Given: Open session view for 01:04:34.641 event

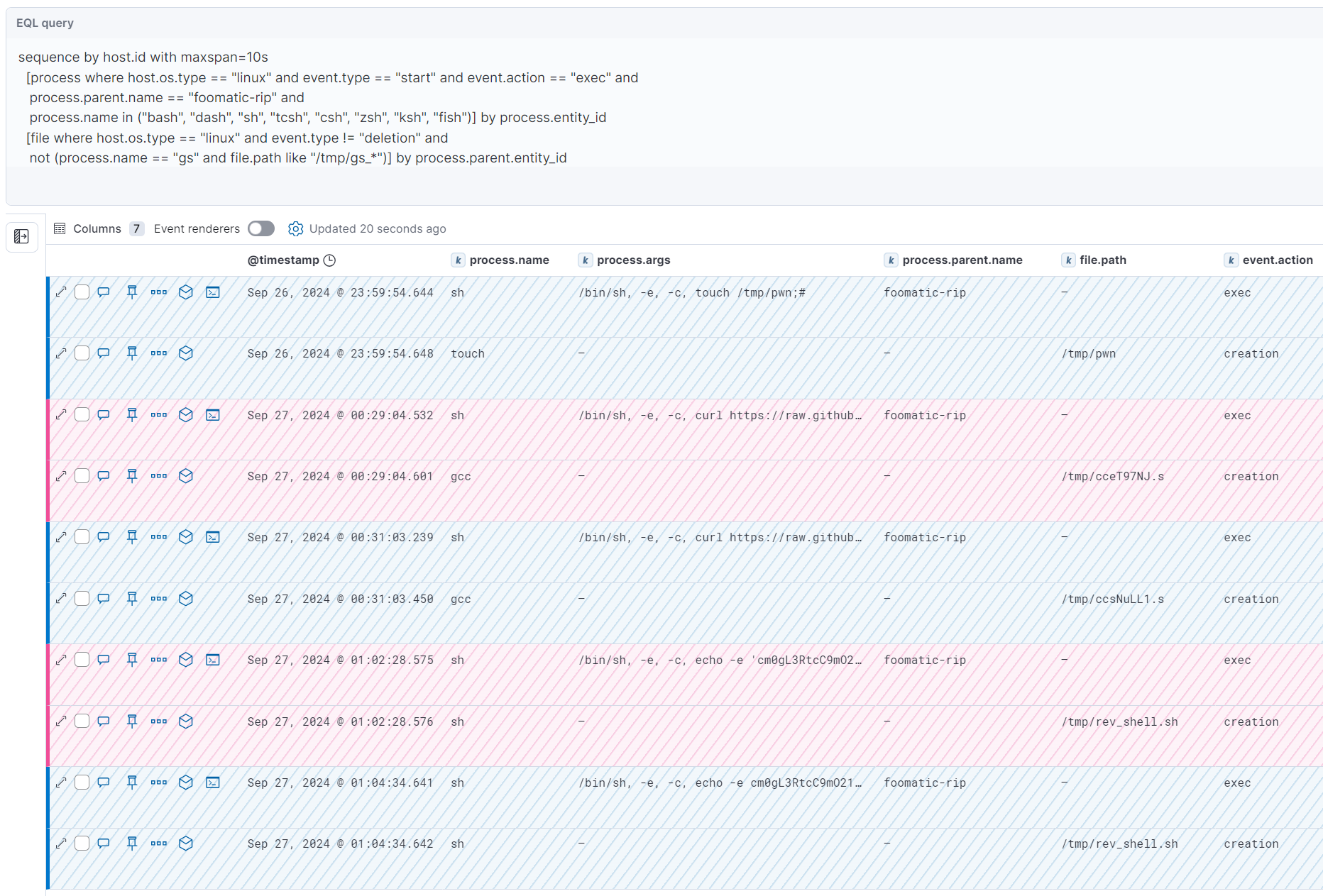Looking at the screenshot, I should coord(213,782).
